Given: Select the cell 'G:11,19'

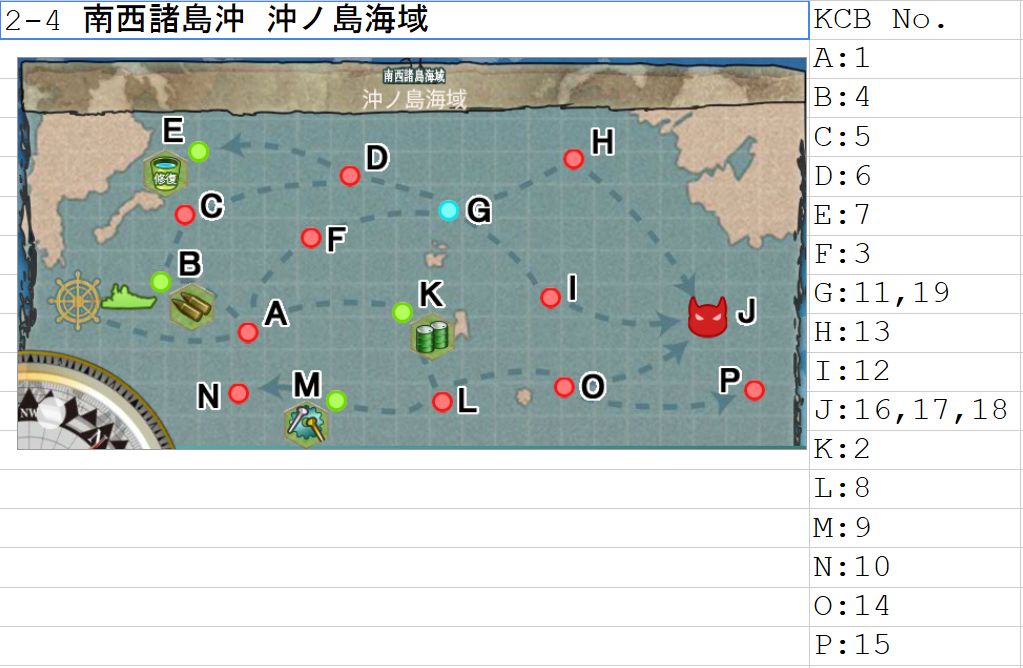Looking at the screenshot, I should (916, 294).
